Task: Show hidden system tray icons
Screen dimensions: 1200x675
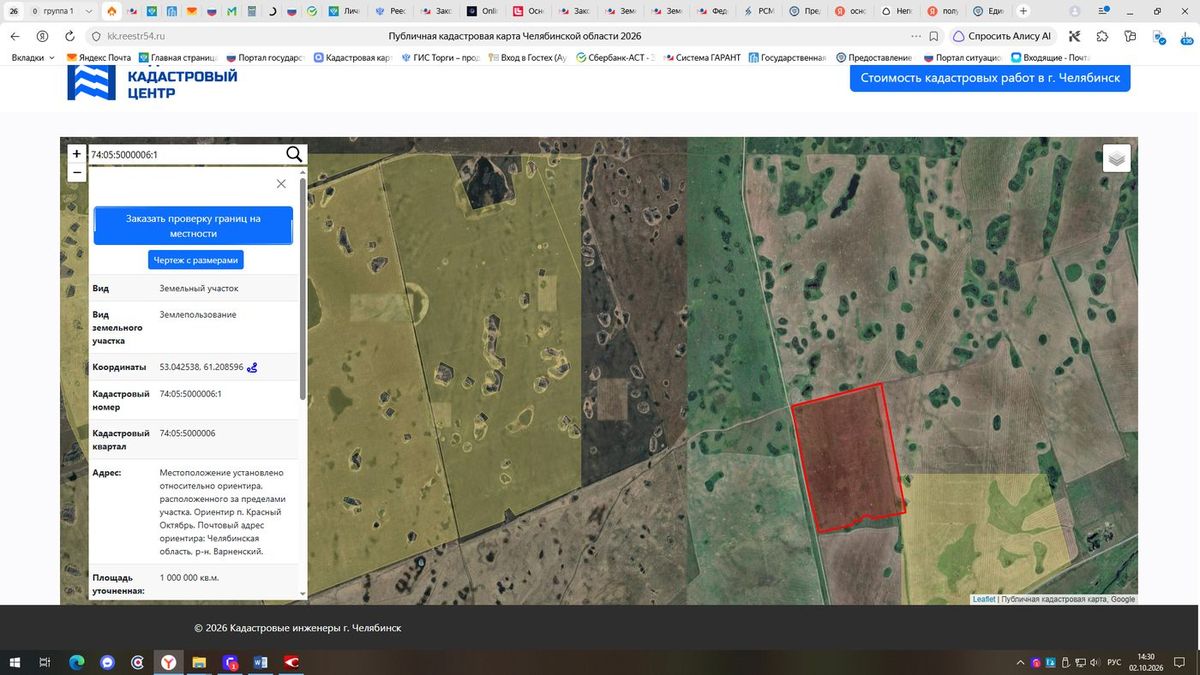Action: 1020,662
